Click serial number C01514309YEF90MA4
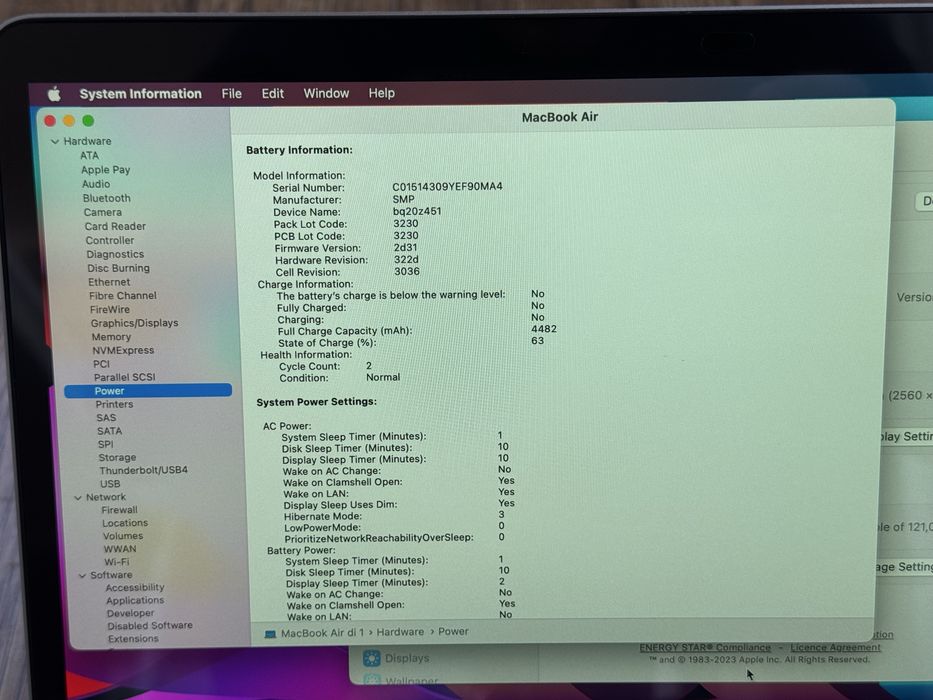This screenshot has height=700, width=933. pos(447,187)
